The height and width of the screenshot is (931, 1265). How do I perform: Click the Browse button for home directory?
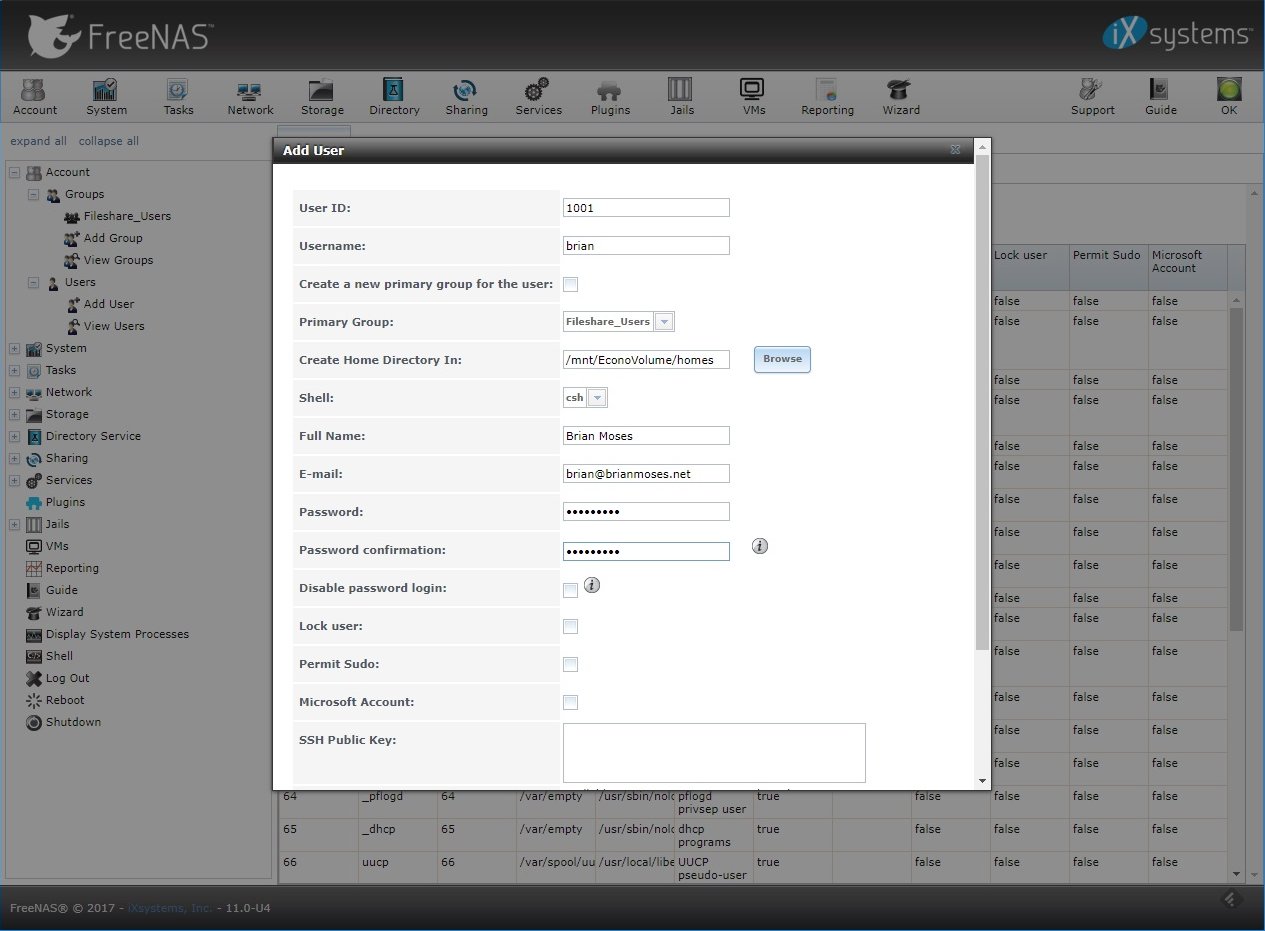(x=782, y=359)
